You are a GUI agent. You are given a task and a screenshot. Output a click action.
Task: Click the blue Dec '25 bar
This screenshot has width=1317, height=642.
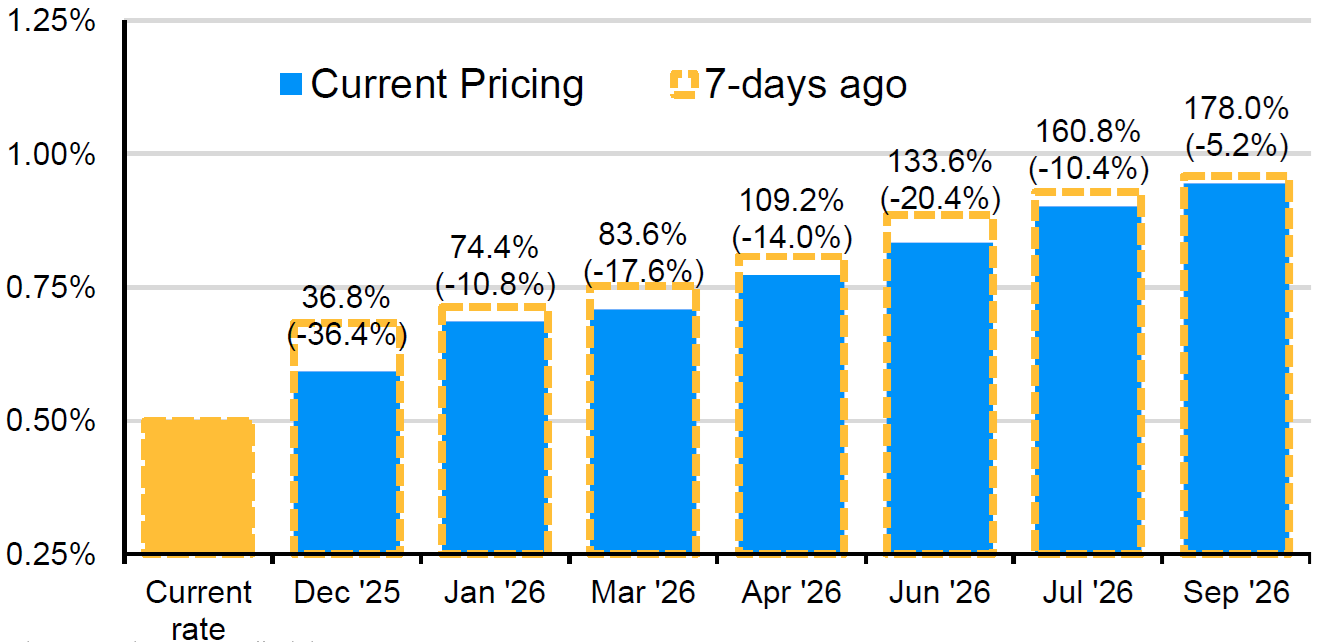point(346,462)
